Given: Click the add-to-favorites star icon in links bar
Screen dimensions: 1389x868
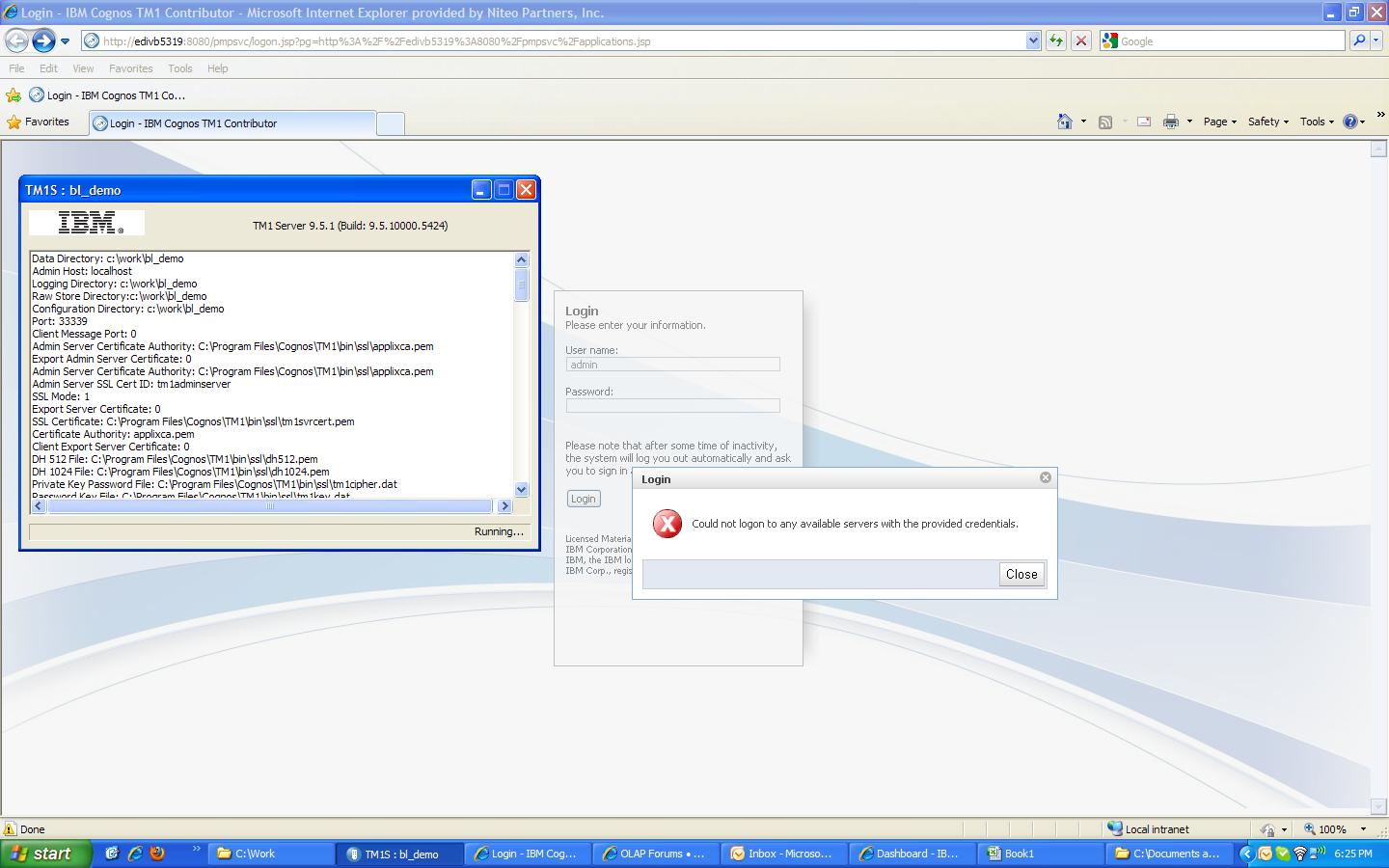Looking at the screenshot, I should point(14,95).
